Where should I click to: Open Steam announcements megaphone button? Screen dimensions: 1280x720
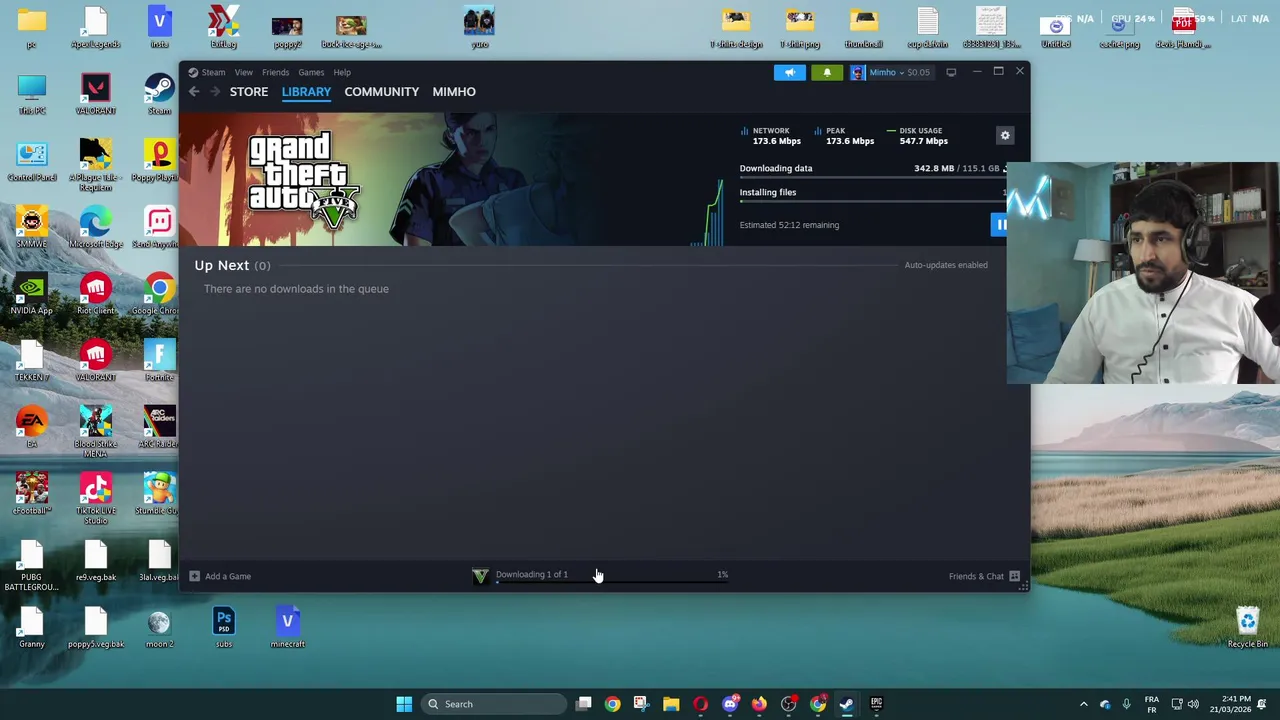789,72
